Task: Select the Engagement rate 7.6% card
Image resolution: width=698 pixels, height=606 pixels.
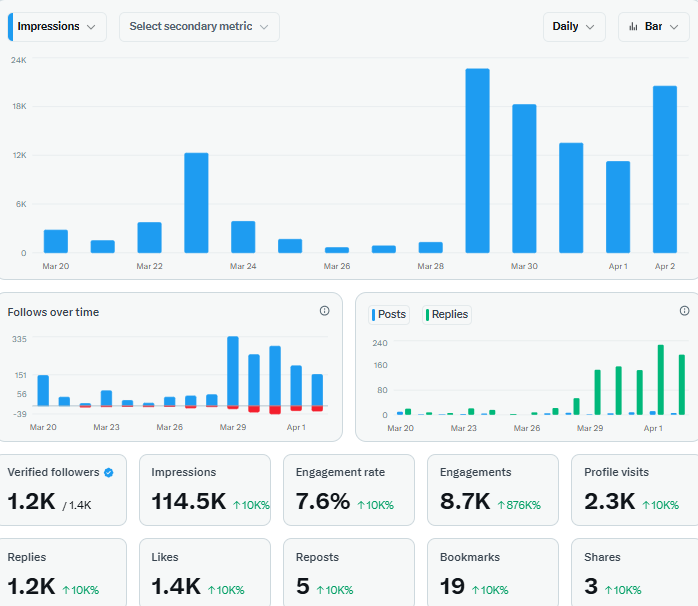Action: 349,490
